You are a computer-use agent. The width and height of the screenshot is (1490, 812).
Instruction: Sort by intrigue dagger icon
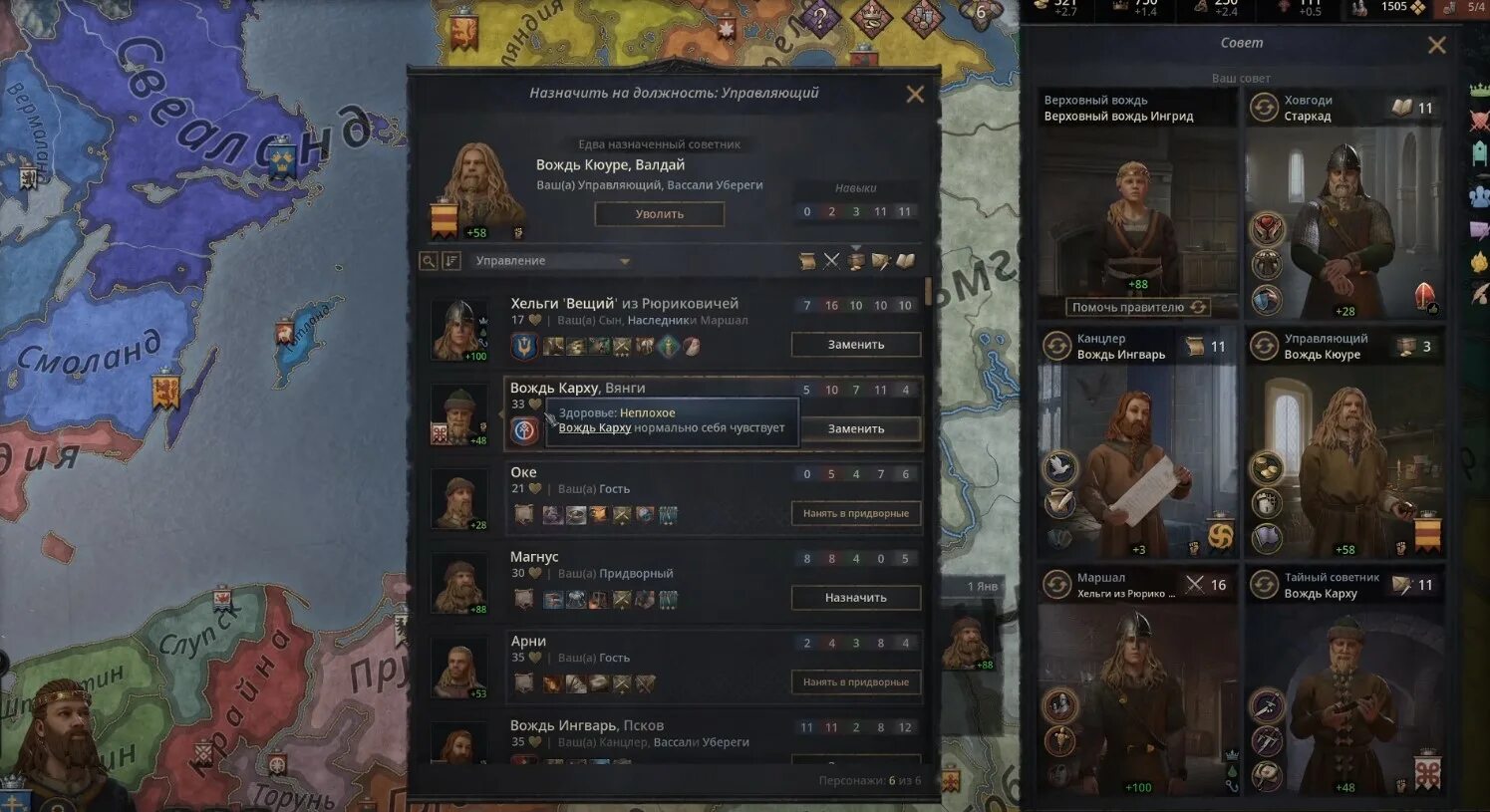(x=880, y=261)
